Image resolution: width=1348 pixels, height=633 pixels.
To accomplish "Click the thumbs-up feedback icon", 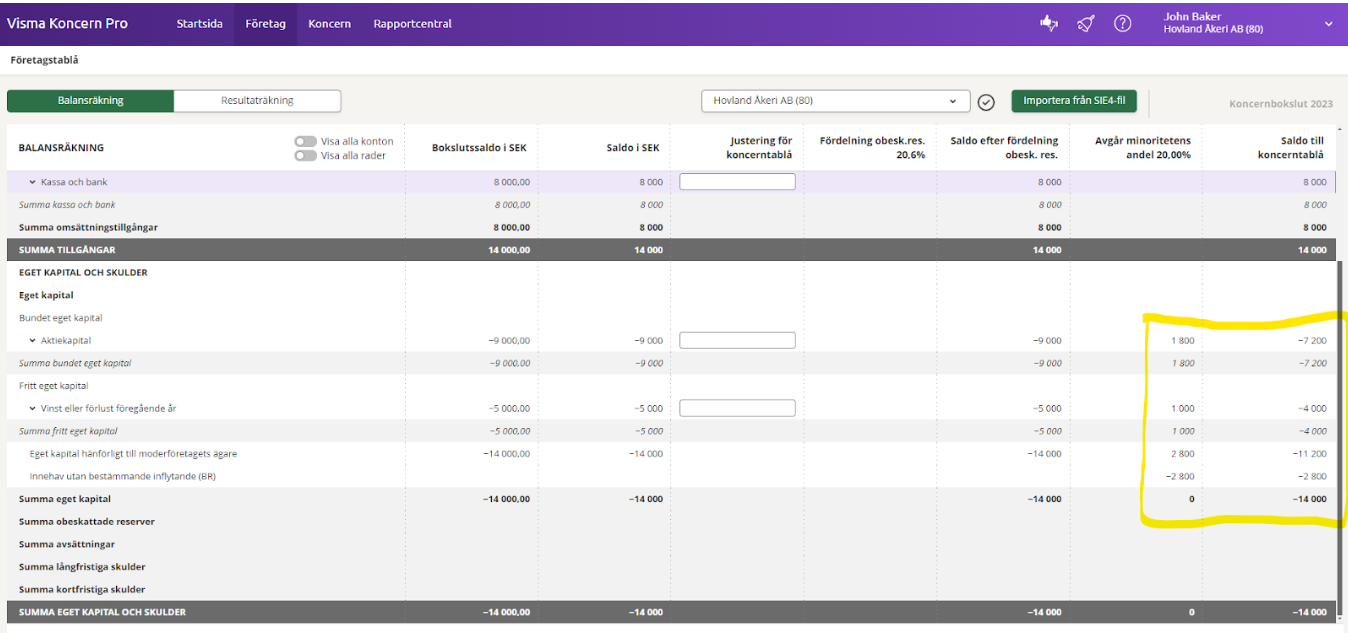I will point(1049,24).
